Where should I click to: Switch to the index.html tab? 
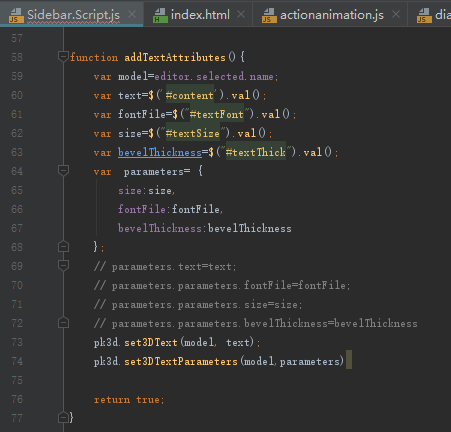tap(200, 15)
